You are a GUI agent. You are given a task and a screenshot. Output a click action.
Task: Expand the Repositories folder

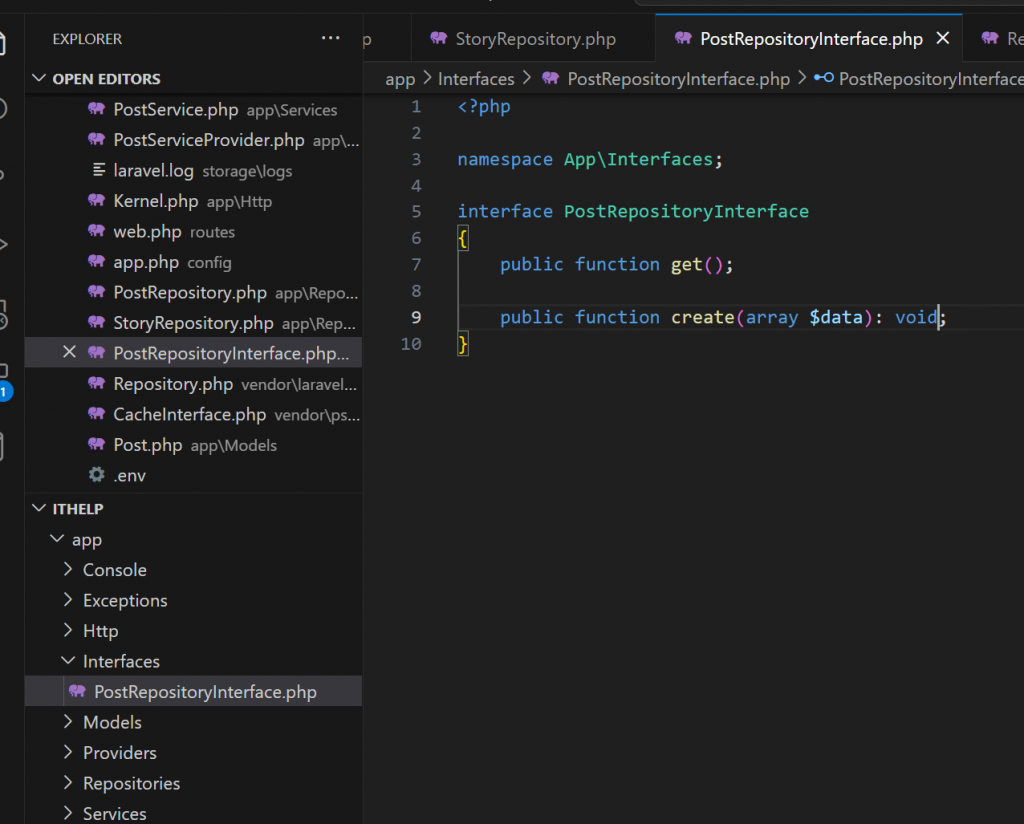pos(68,783)
